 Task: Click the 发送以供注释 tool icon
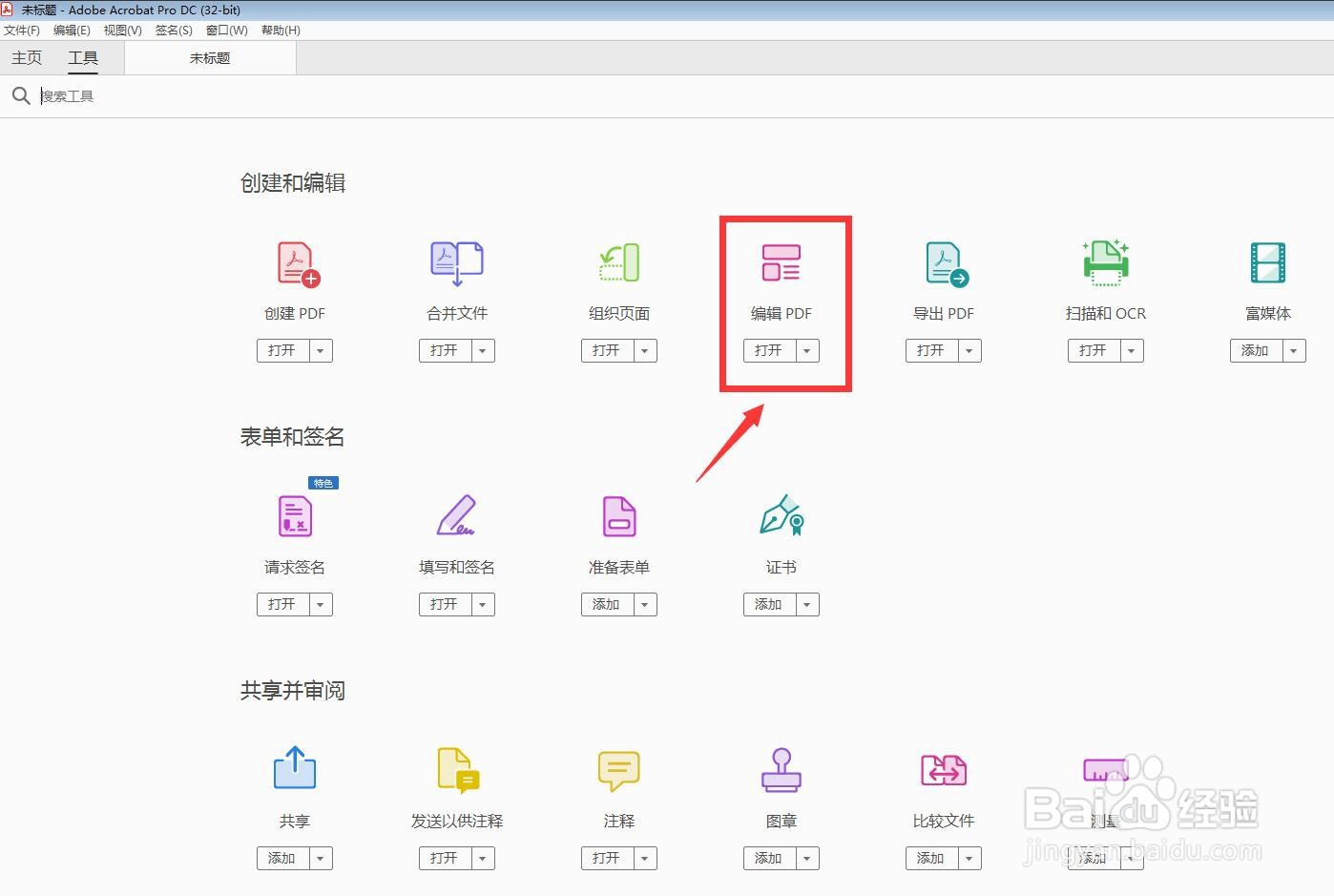click(x=458, y=770)
